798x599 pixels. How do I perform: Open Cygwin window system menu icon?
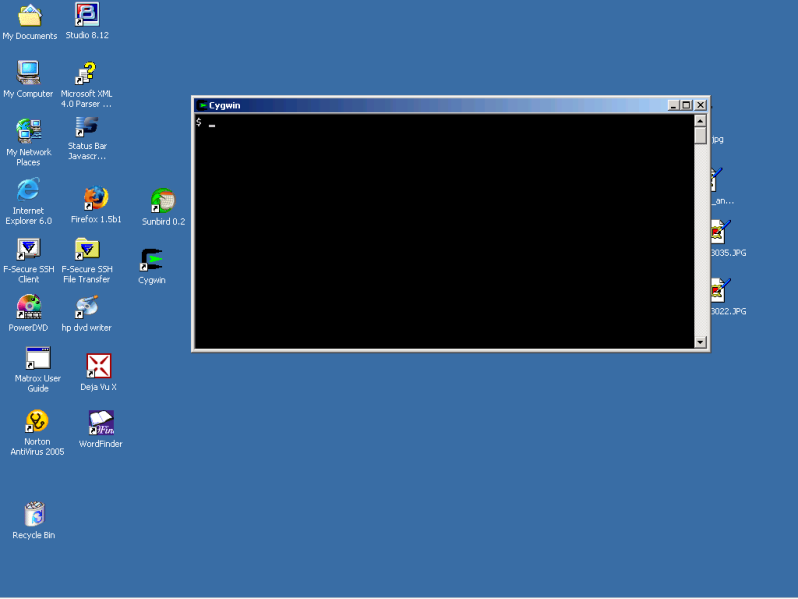tap(202, 105)
